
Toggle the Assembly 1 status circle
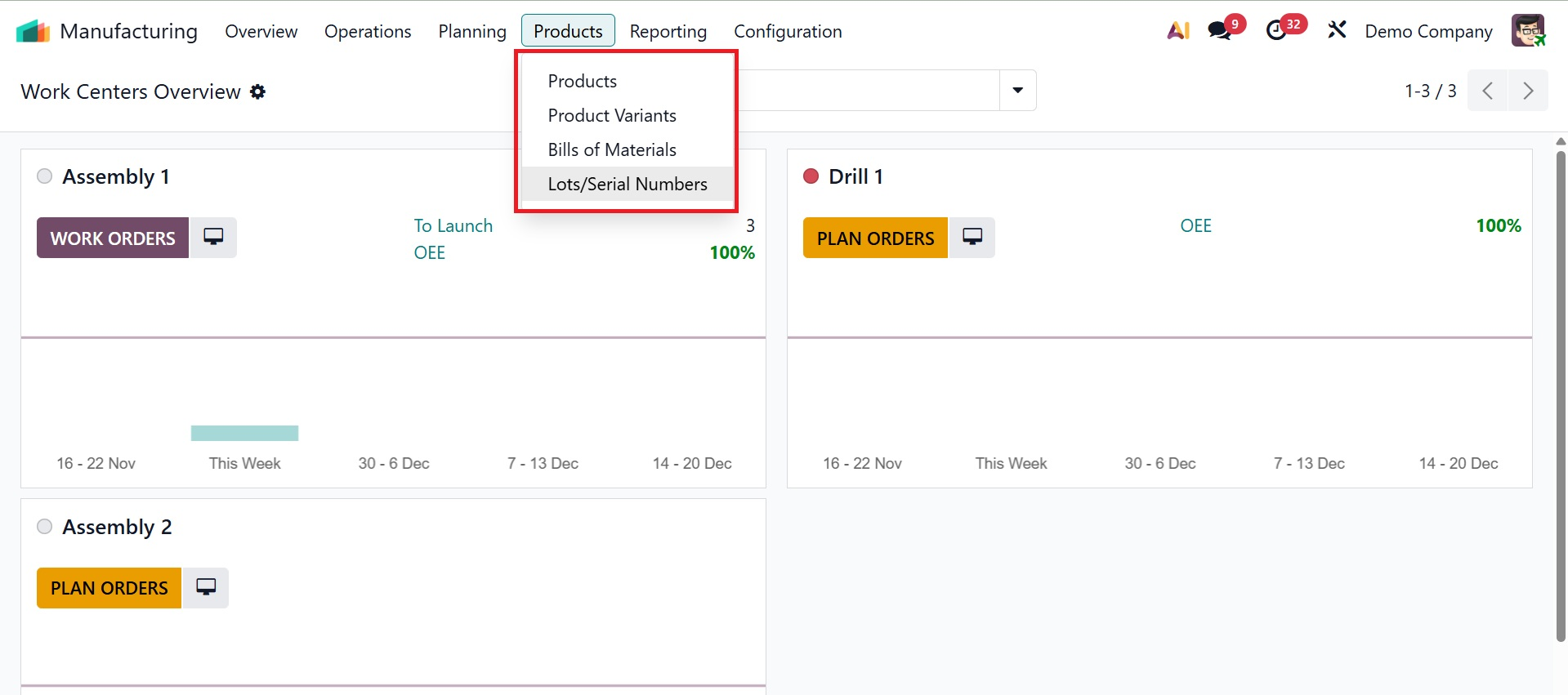pyautogui.click(x=45, y=176)
